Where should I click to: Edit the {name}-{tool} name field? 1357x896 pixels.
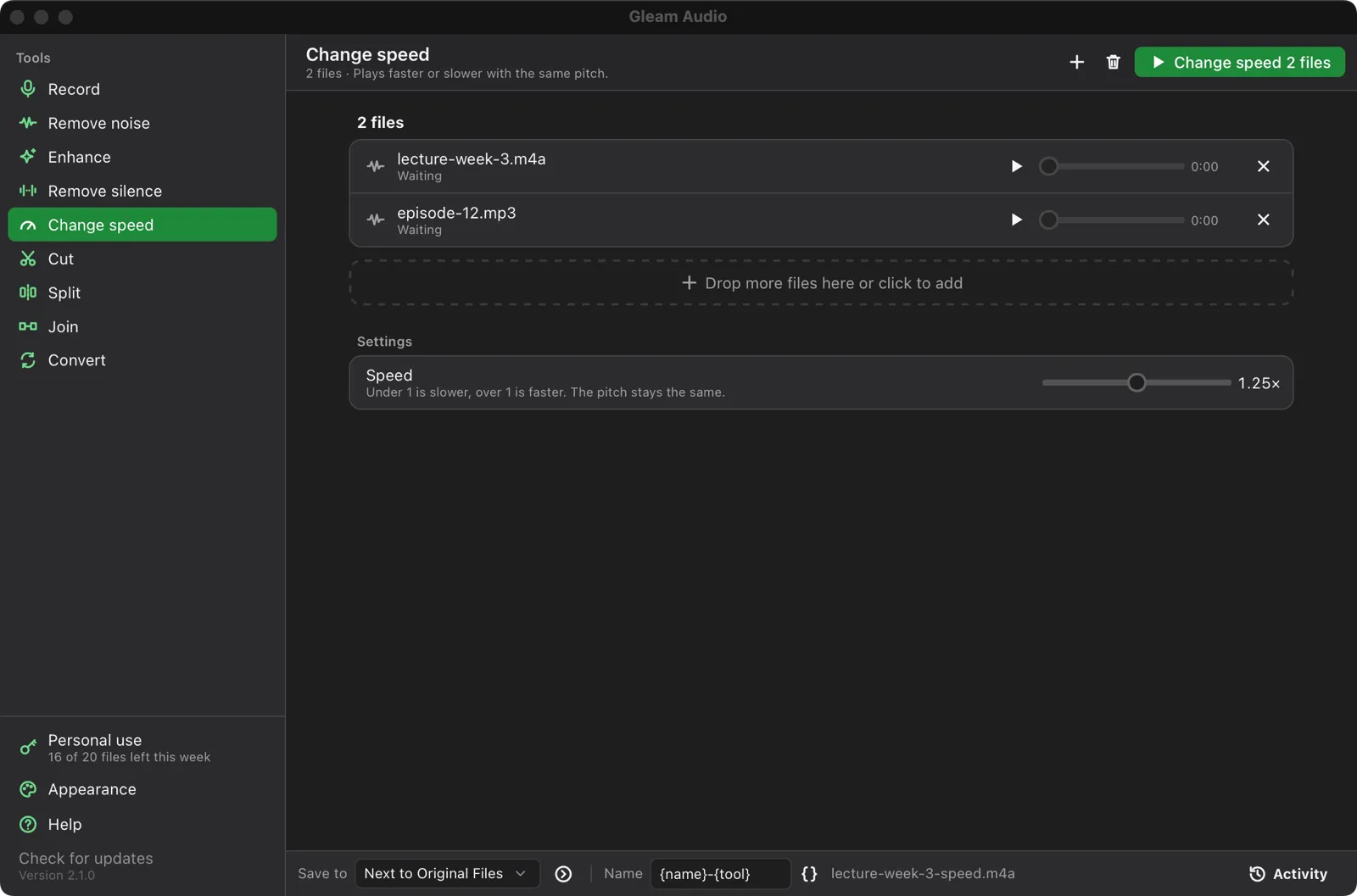coord(720,874)
